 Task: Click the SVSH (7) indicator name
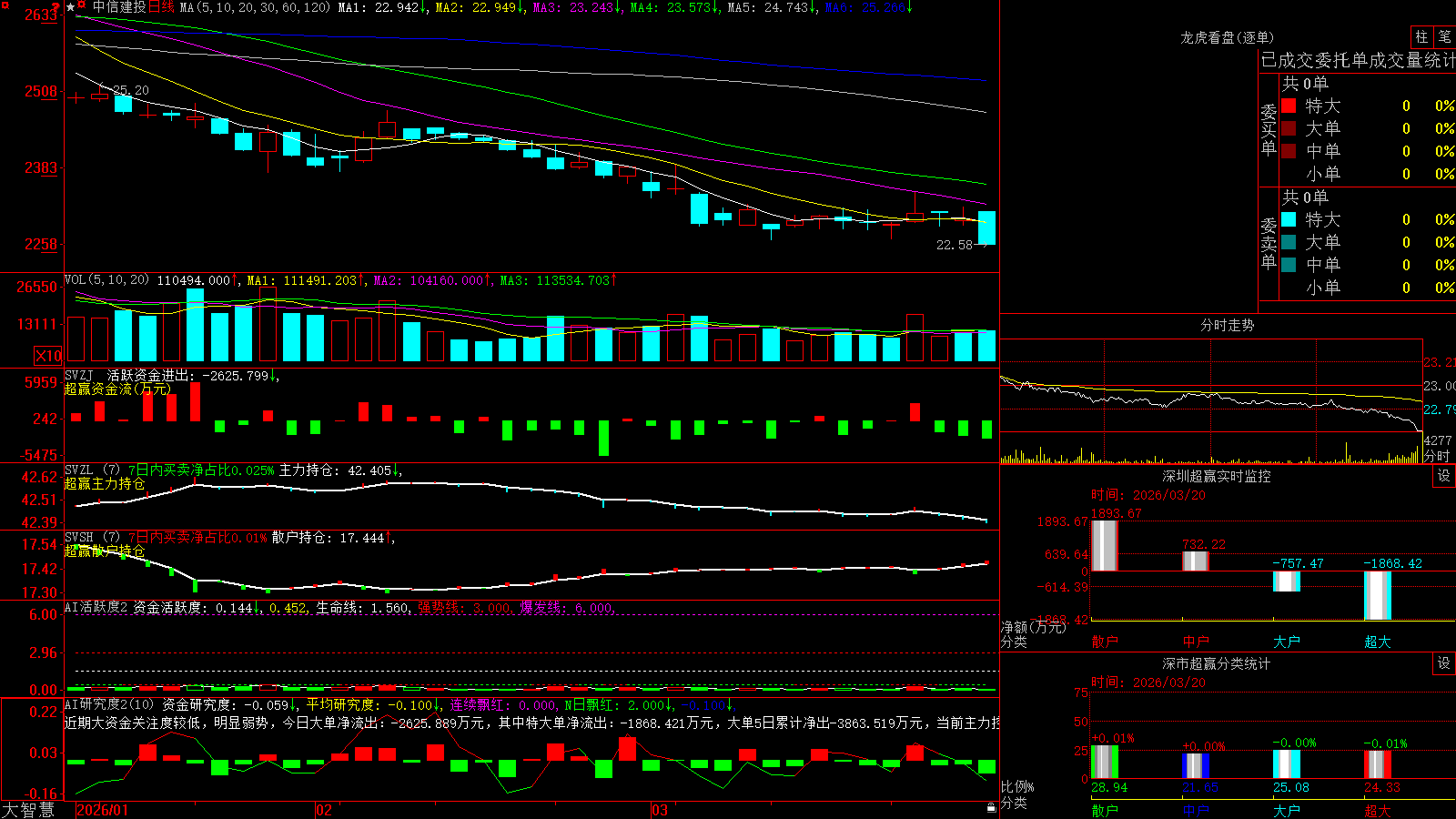click(92, 538)
